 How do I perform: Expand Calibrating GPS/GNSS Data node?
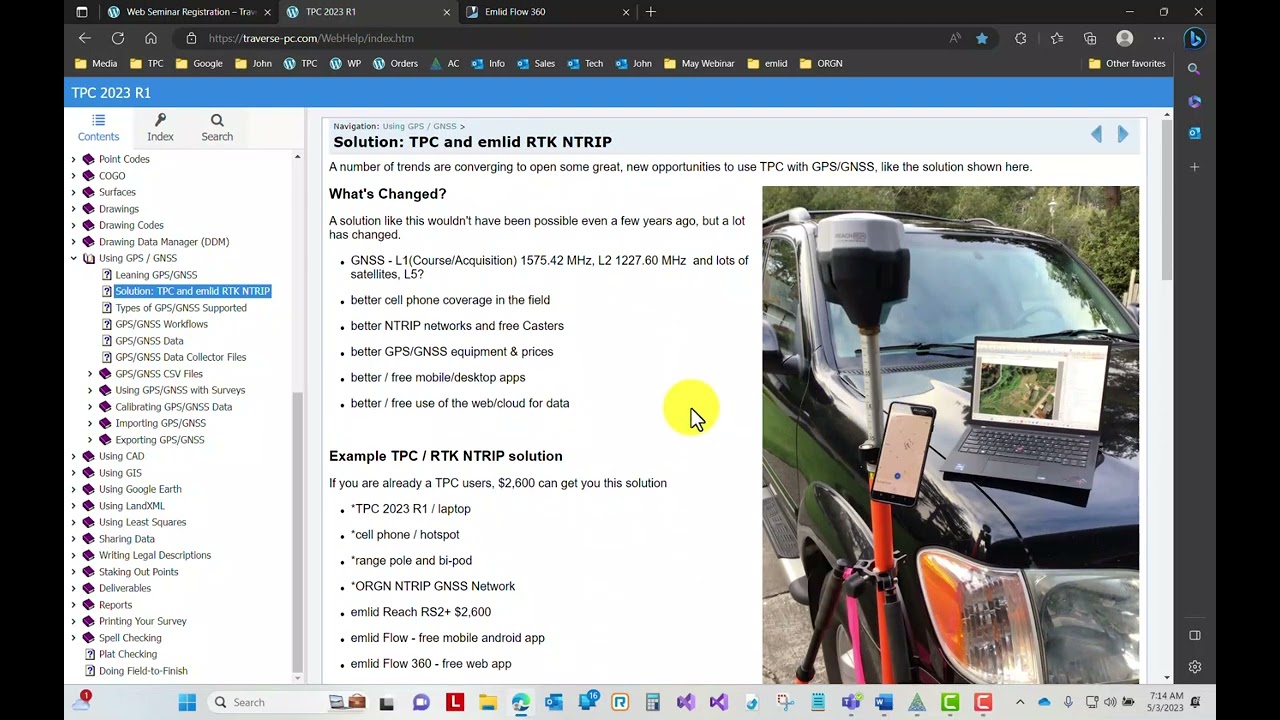90,407
